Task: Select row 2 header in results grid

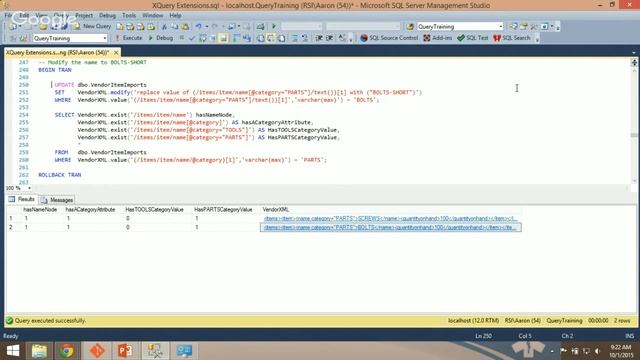Action: tap(11, 227)
